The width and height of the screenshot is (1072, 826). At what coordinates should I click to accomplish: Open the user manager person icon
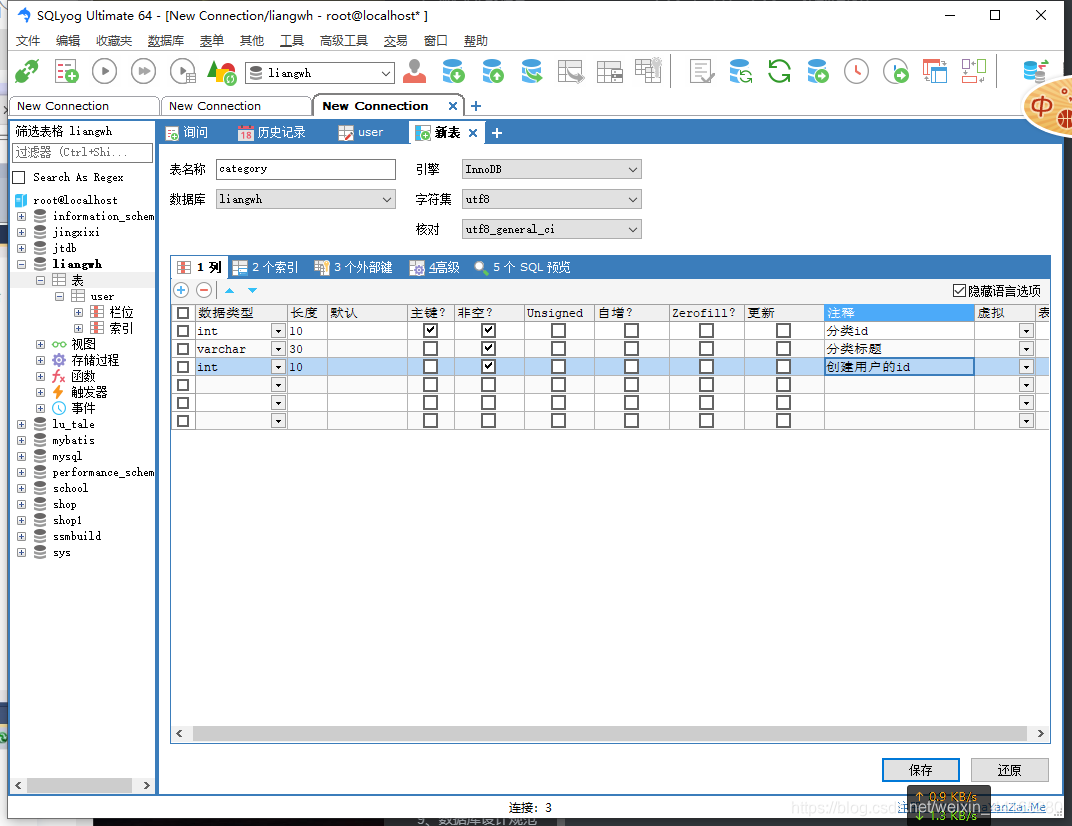click(414, 71)
